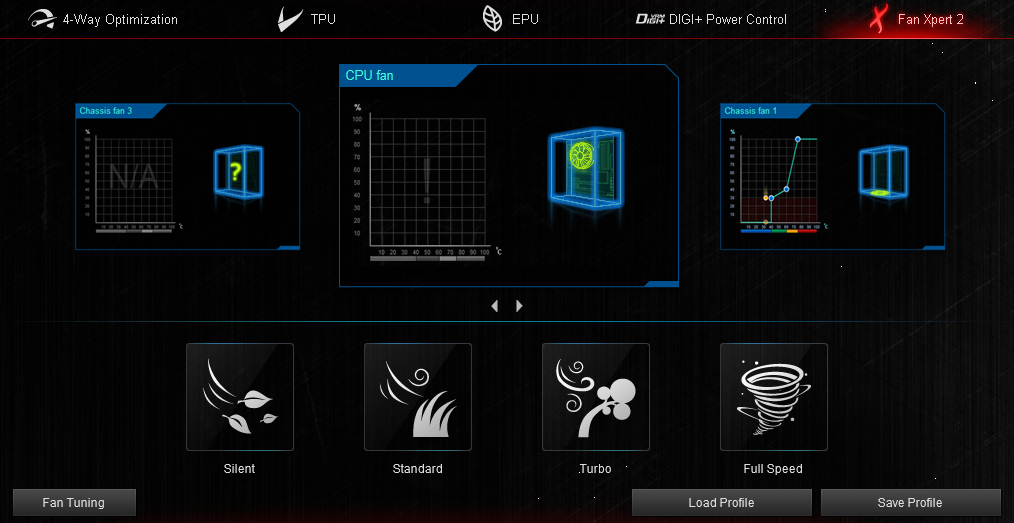Click Chassis fan 3 question-mark case icon
Viewport: 1014px width, 523px height.
pos(239,173)
